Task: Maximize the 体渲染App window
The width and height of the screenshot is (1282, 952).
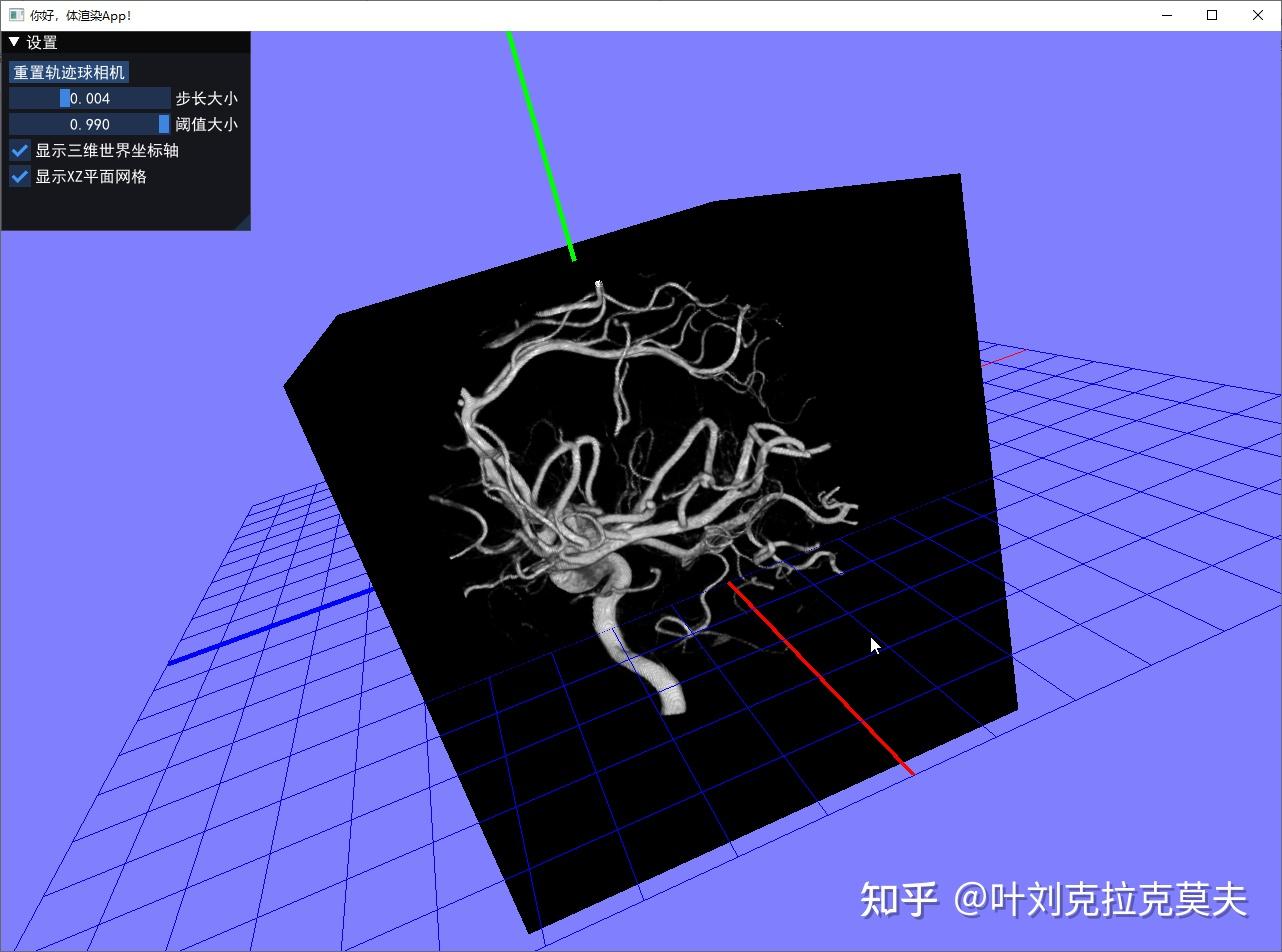Action: 1212,15
